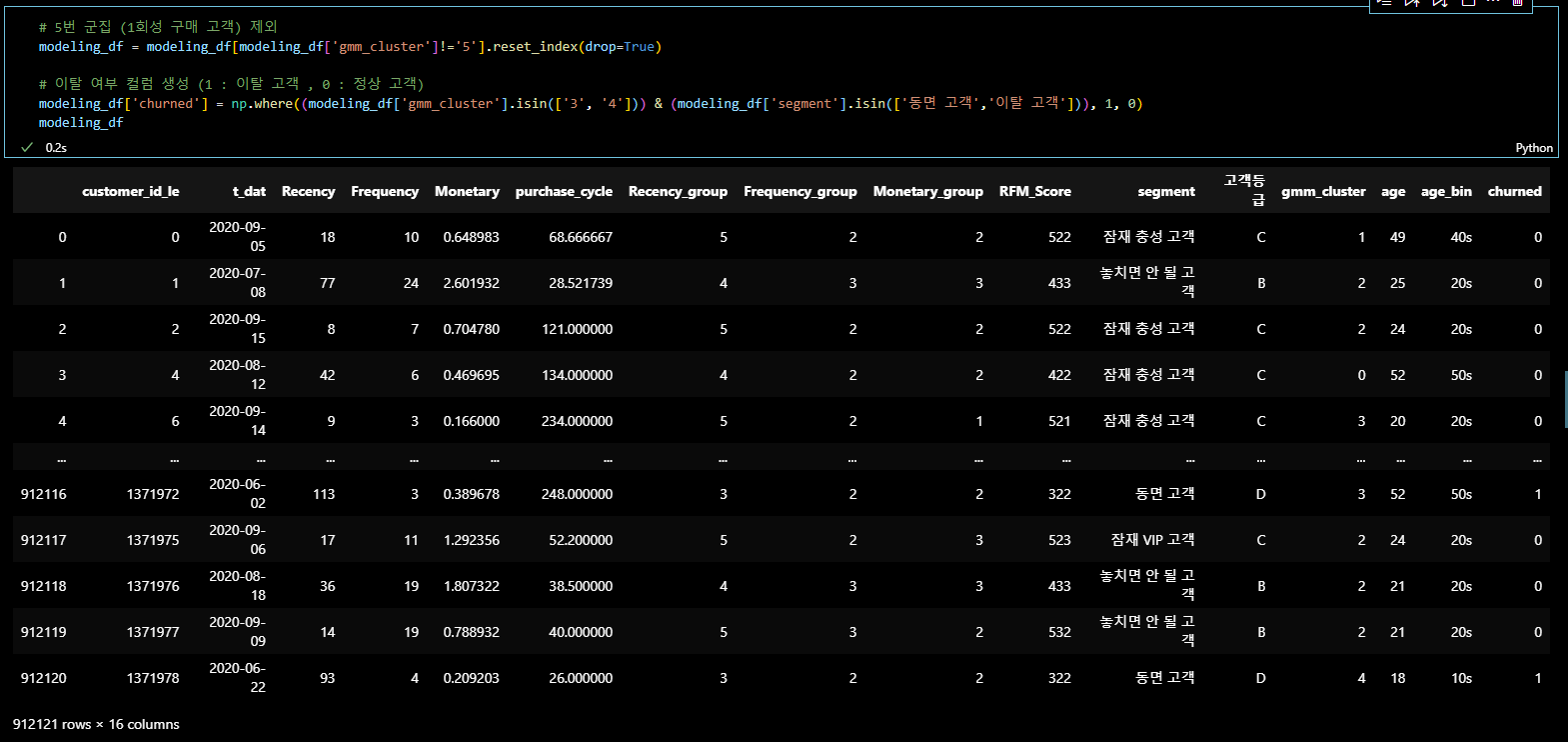Click the Monetary column header
1568x742 pixels.
tap(467, 191)
